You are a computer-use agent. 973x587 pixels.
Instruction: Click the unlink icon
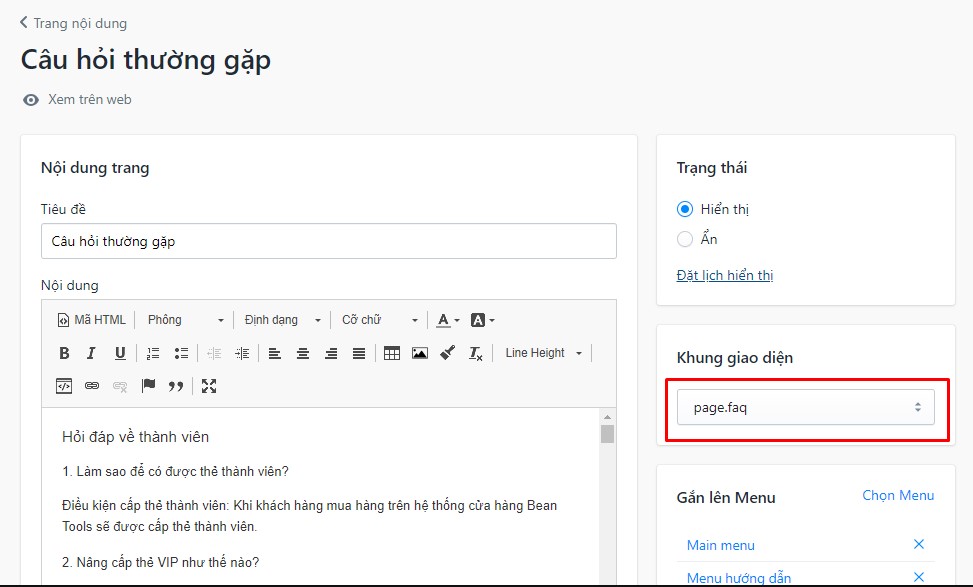(x=120, y=386)
